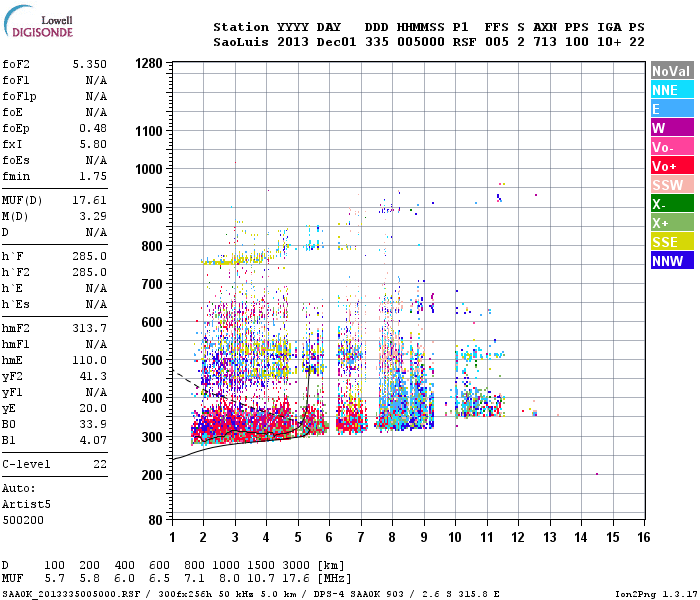
Task: Click the yE value 20.0
Action: click(93, 408)
